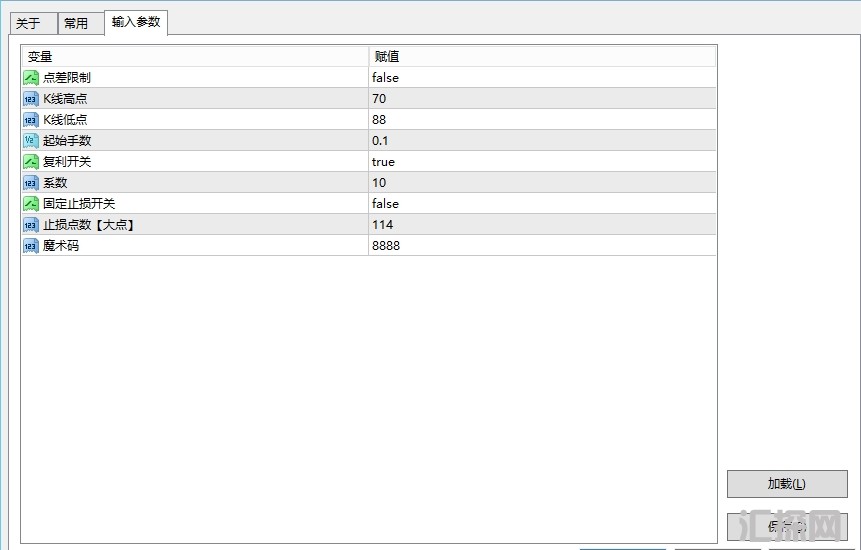
Task: Click the save button below 加载
Action: click(786, 526)
